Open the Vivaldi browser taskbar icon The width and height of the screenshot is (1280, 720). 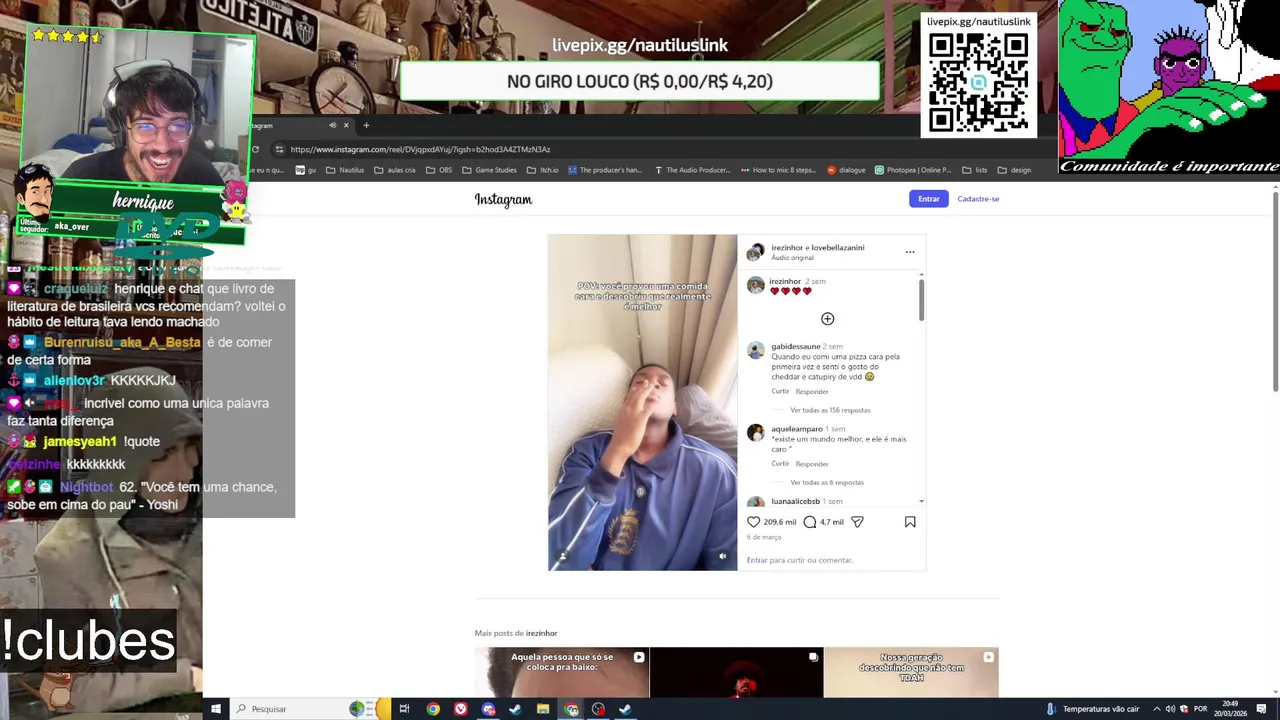(x=460, y=709)
